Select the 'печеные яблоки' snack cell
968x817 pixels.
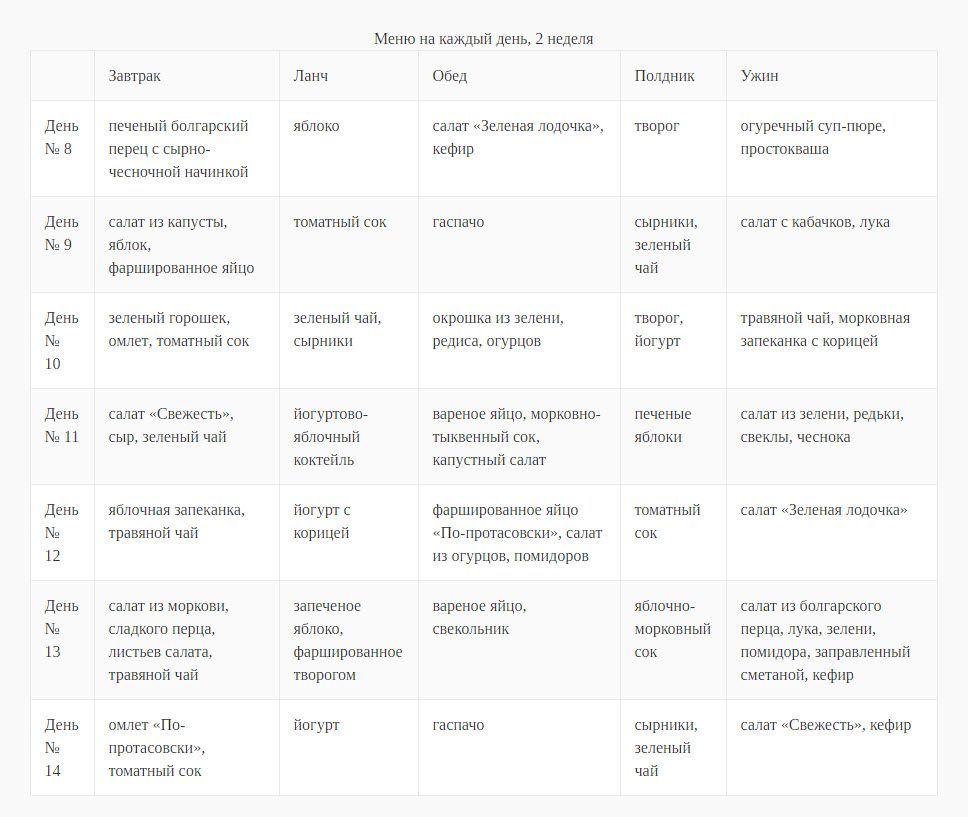673,437
